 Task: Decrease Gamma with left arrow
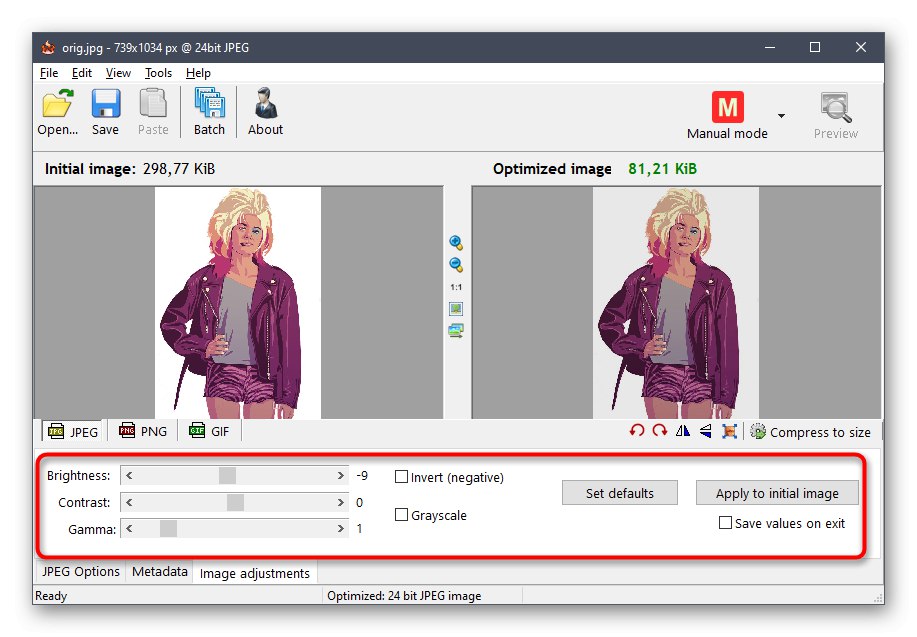tap(129, 529)
